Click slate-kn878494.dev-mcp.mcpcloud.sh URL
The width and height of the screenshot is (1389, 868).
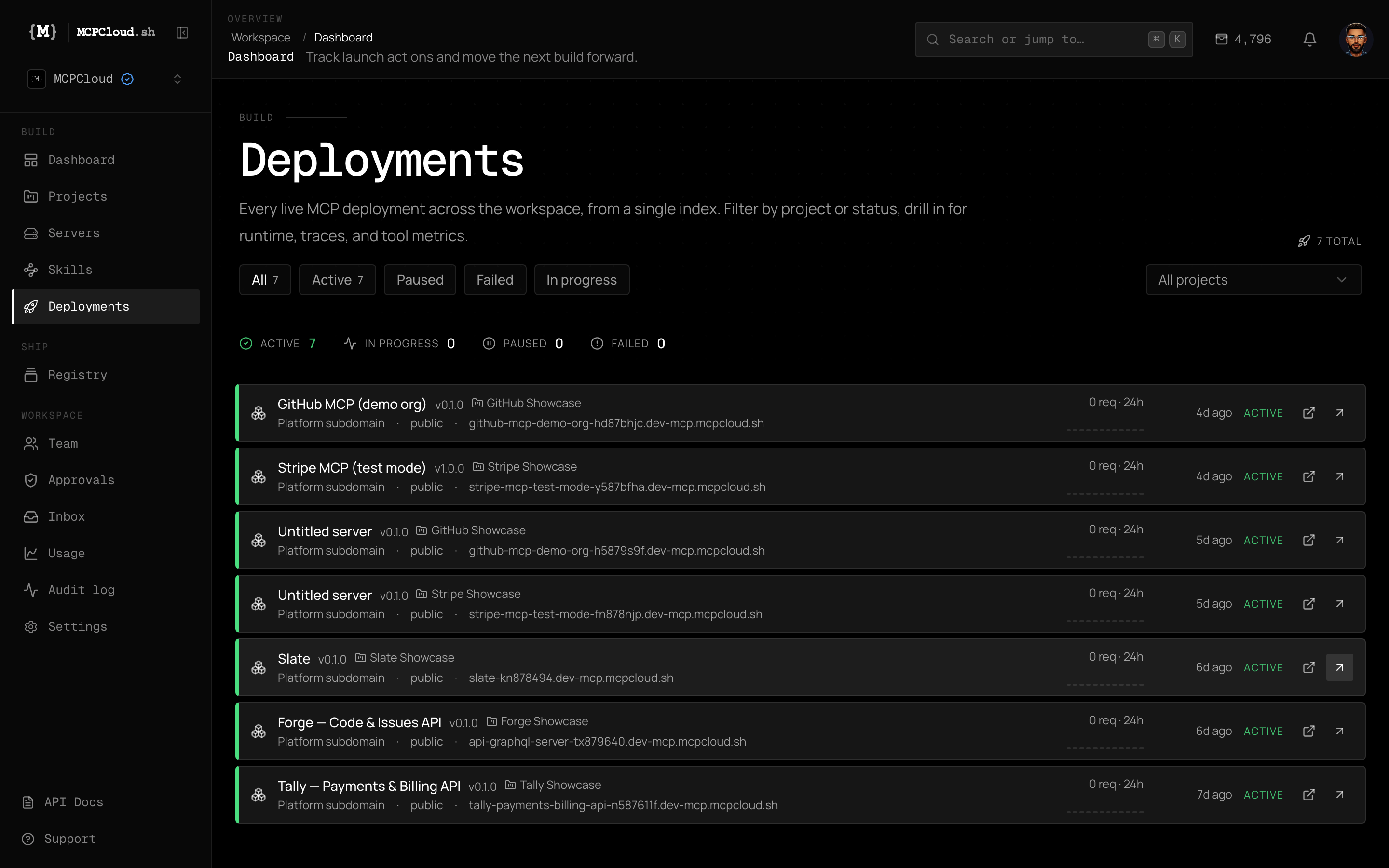571,678
